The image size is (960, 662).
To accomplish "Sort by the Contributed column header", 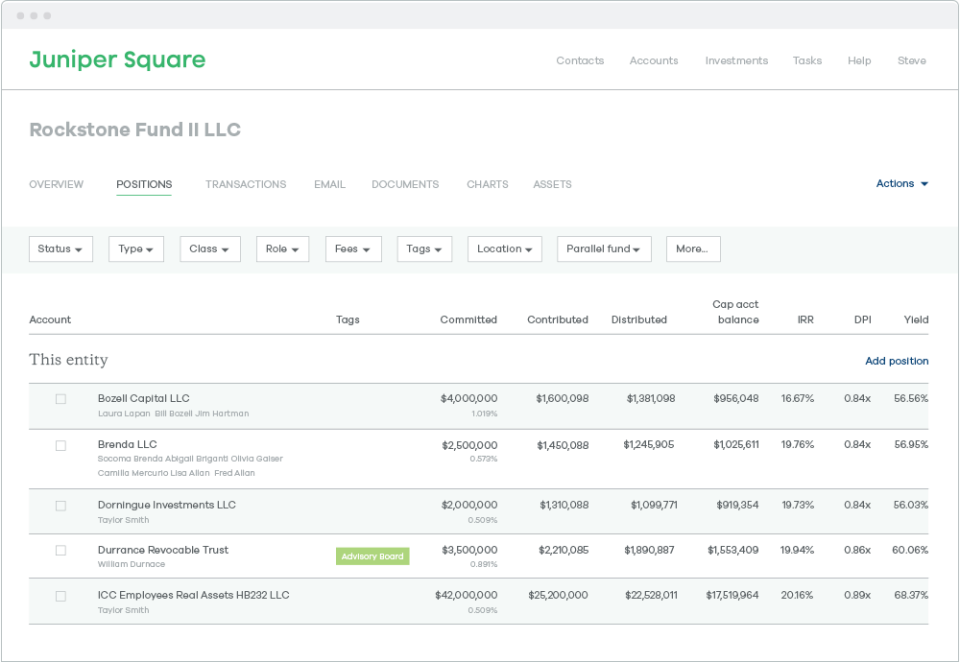I will [x=558, y=320].
